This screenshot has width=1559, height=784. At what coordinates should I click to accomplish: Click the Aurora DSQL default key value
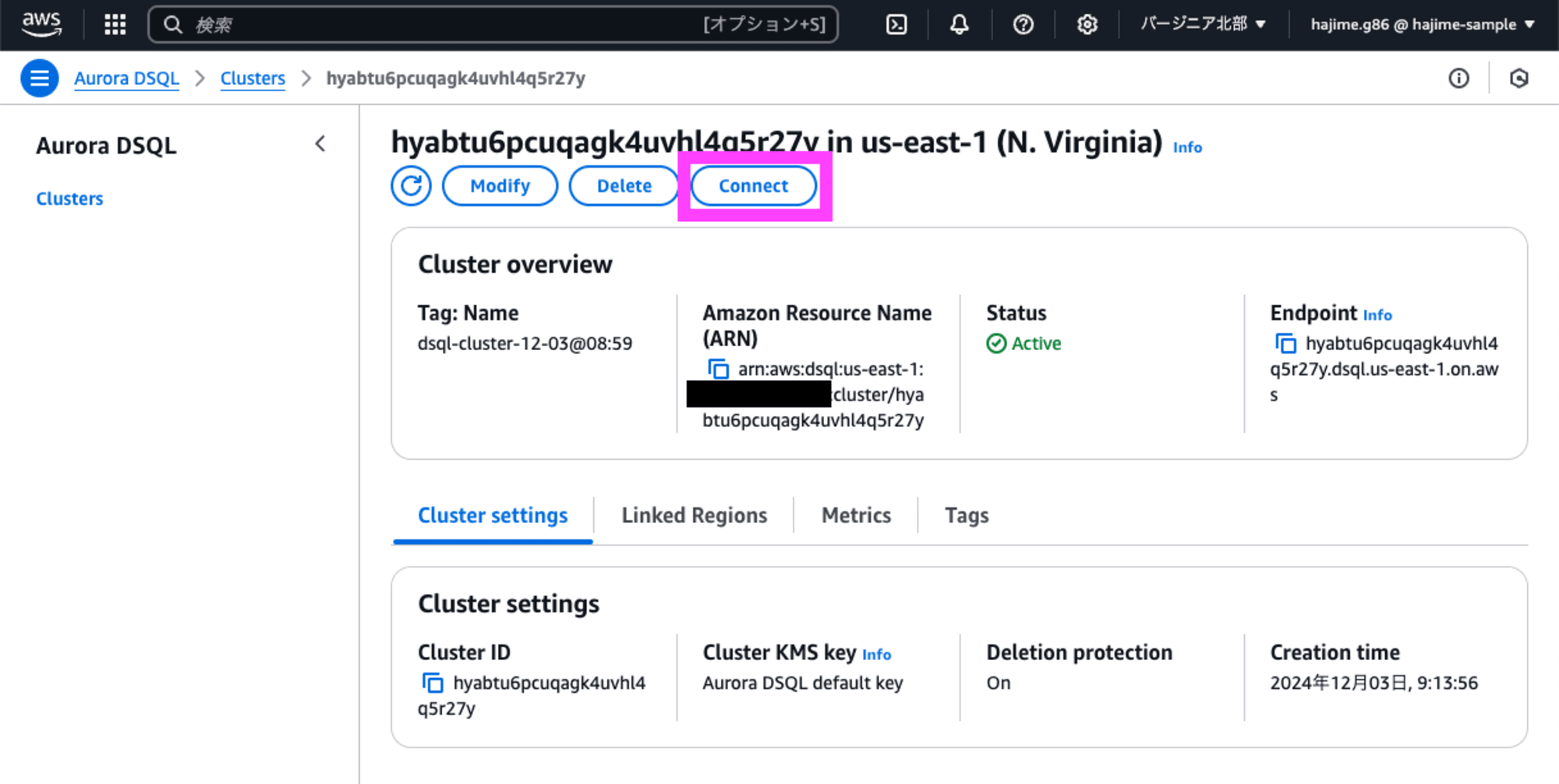coord(803,683)
